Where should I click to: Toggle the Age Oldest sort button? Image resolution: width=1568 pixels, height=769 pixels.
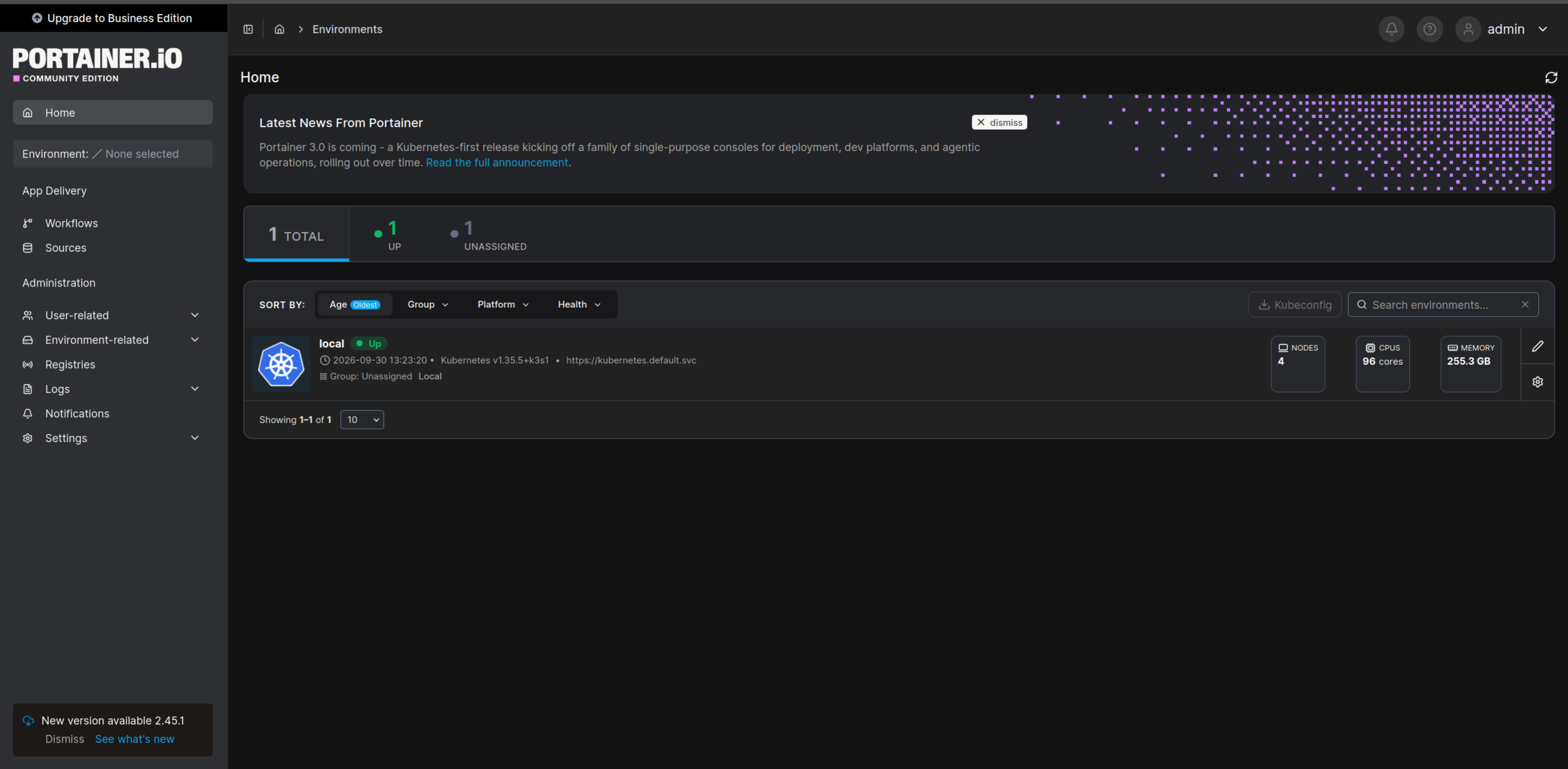[x=355, y=304]
